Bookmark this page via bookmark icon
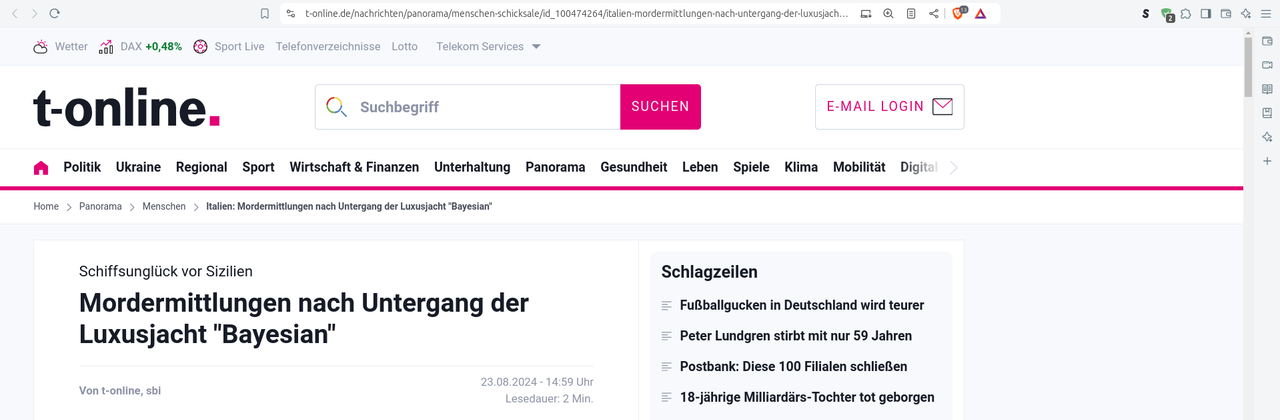Image resolution: width=1280 pixels, height=420 pixels. [x=265, y=13]
